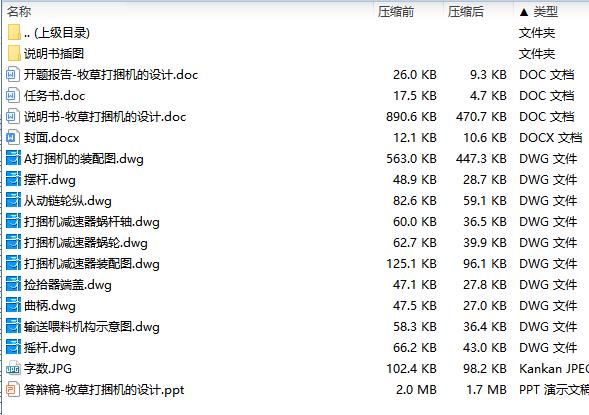Click the 125.1 KB size value

[x=411, y=264]
